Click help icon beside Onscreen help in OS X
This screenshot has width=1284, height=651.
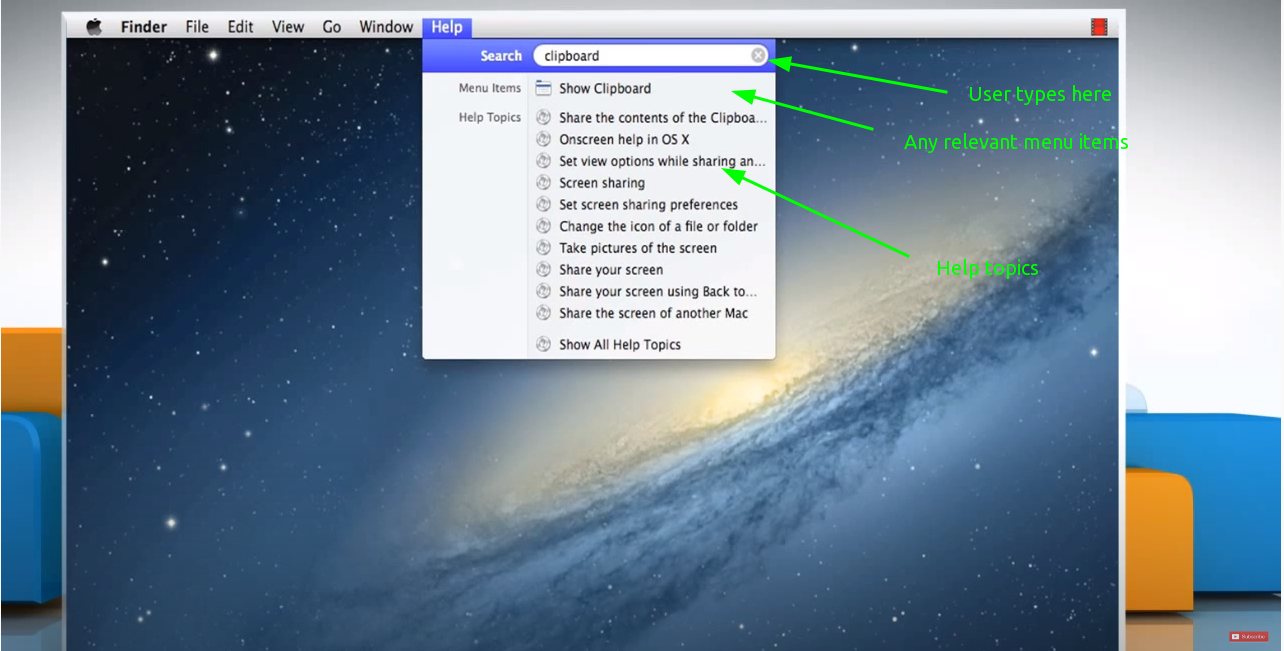pyautogui.click(x=544, y=139)
